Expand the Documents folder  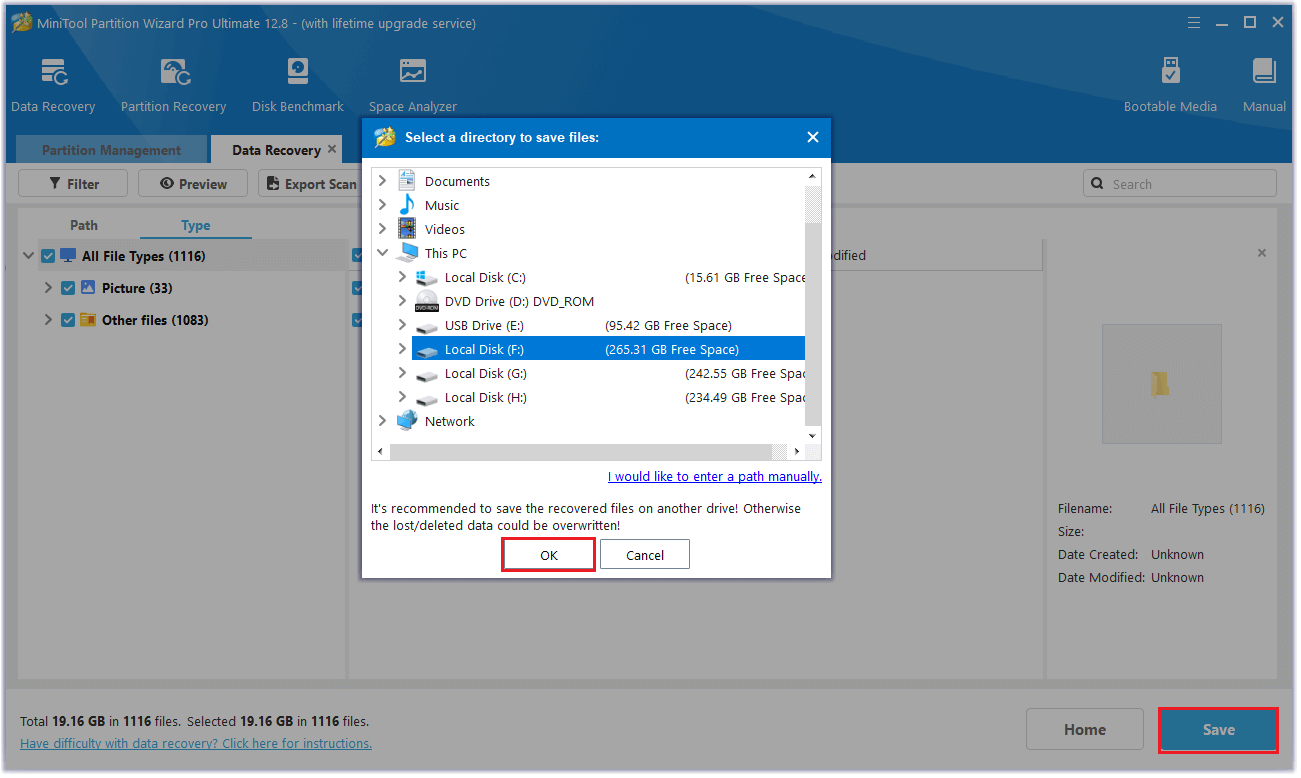[x=383, y=181]
